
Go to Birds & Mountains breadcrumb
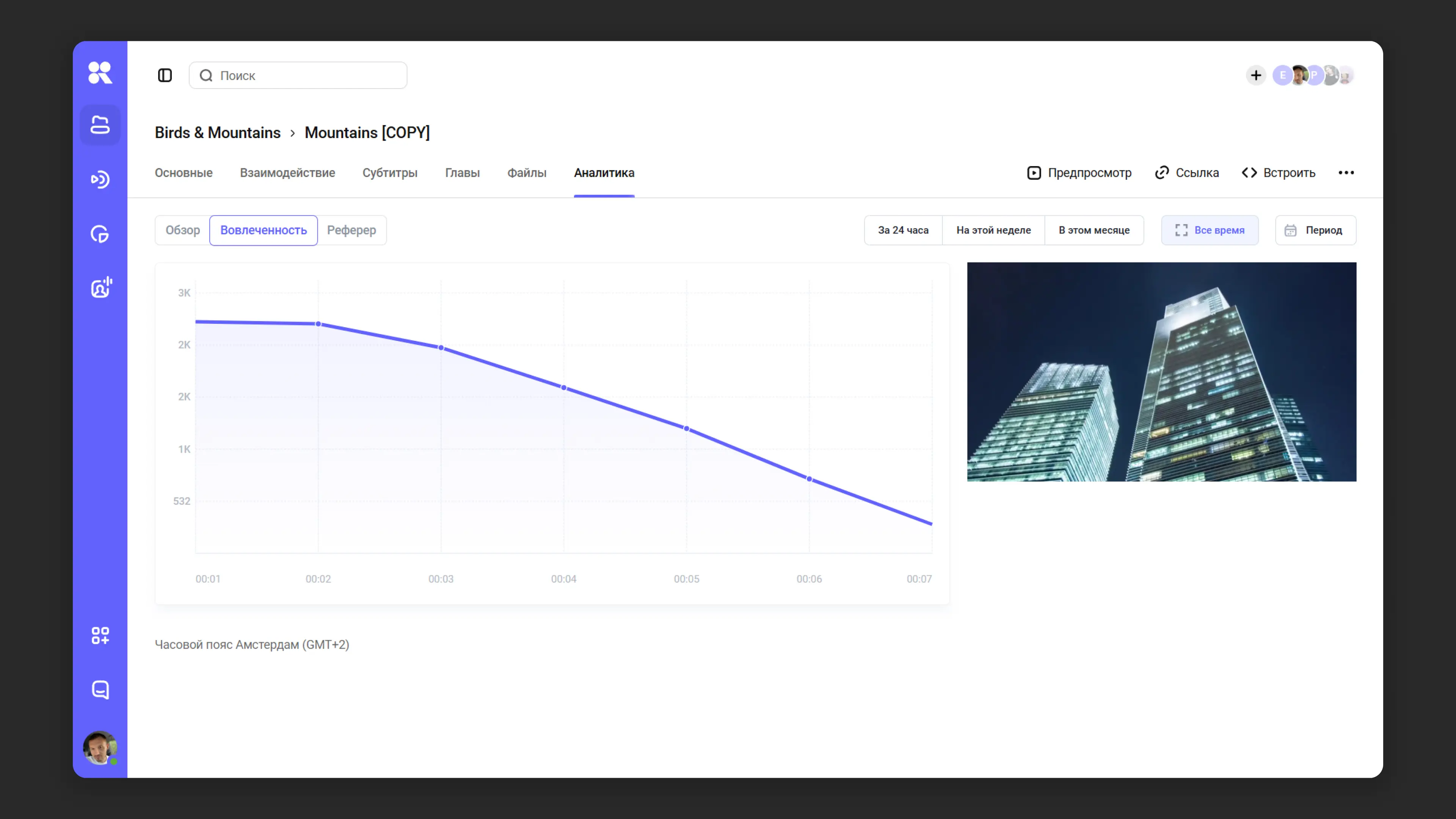pyautogui.click(x=218, y=133)
